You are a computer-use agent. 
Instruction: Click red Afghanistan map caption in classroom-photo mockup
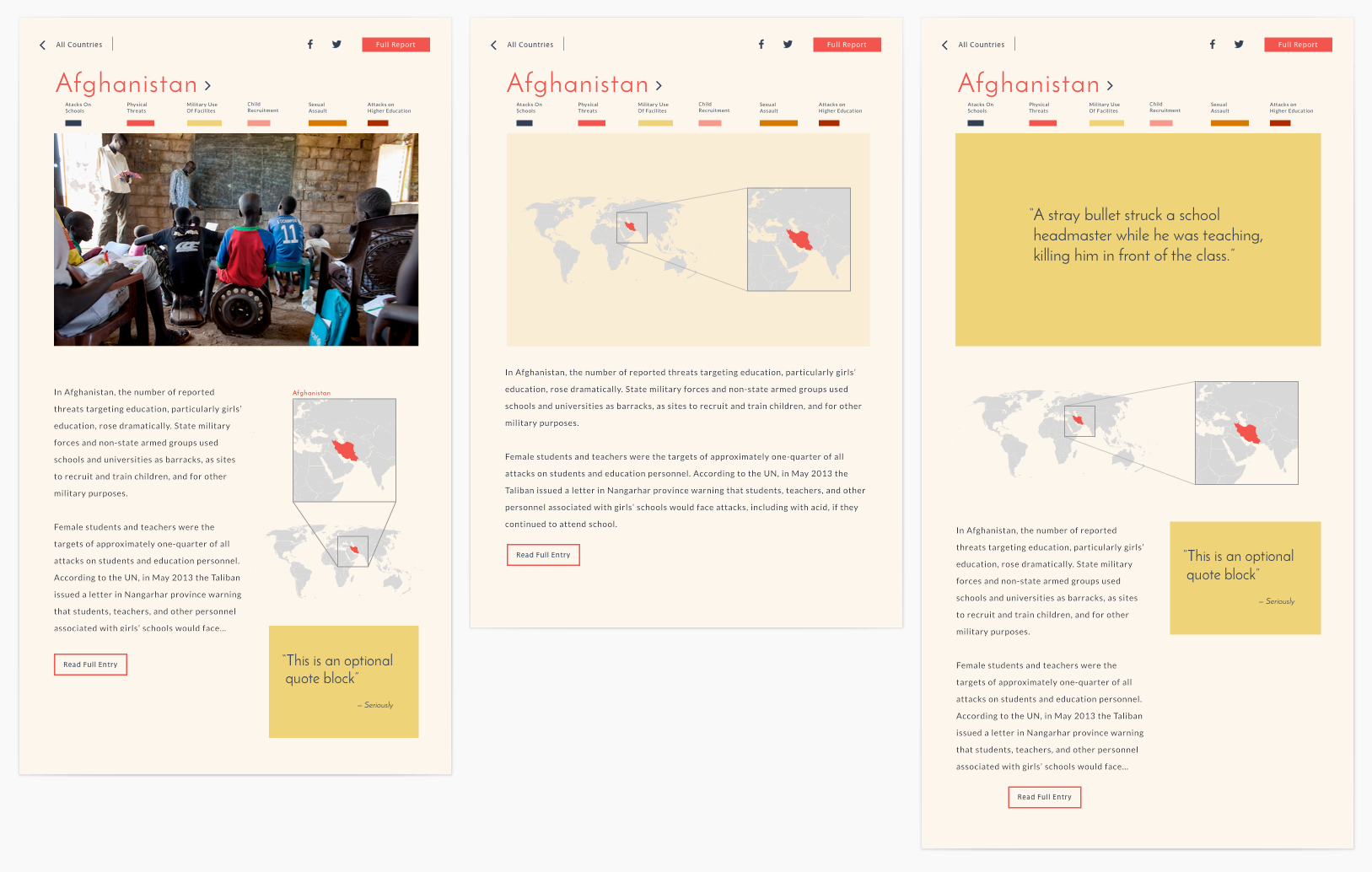pyautogui.click(x=311, y=393)
